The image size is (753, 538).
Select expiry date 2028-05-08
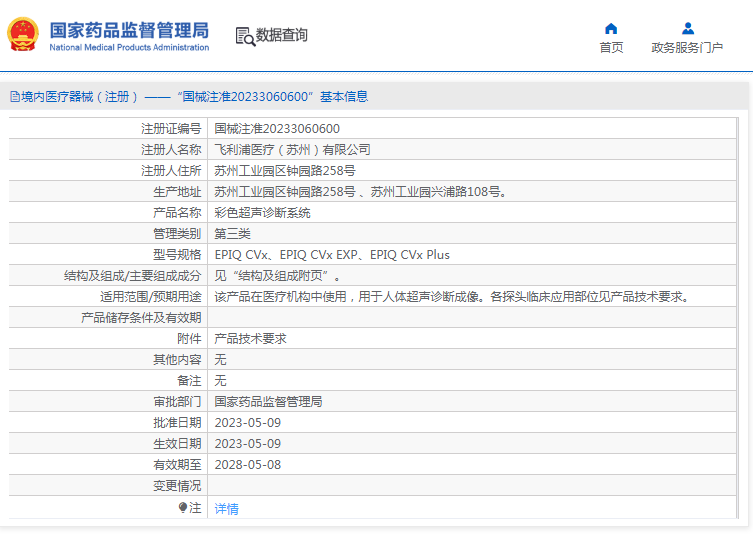(248, 465)
